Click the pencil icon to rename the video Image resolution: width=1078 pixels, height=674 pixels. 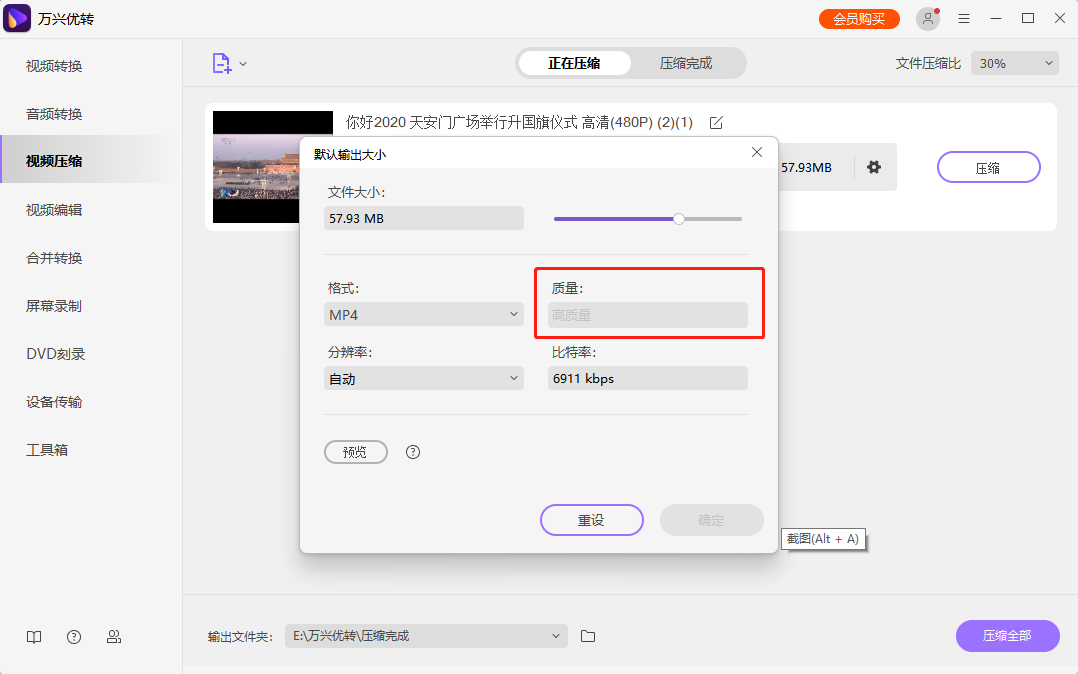click(716, 122)
